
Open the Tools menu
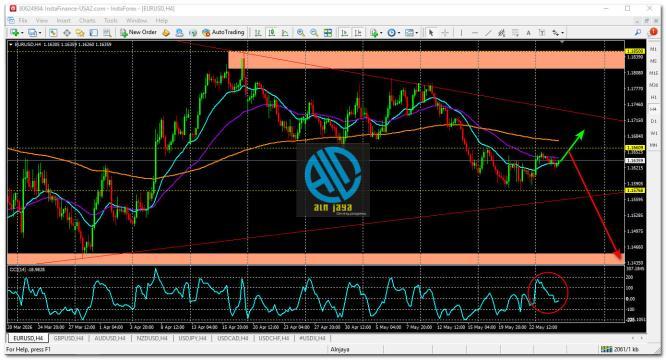[x=110, y=20]
